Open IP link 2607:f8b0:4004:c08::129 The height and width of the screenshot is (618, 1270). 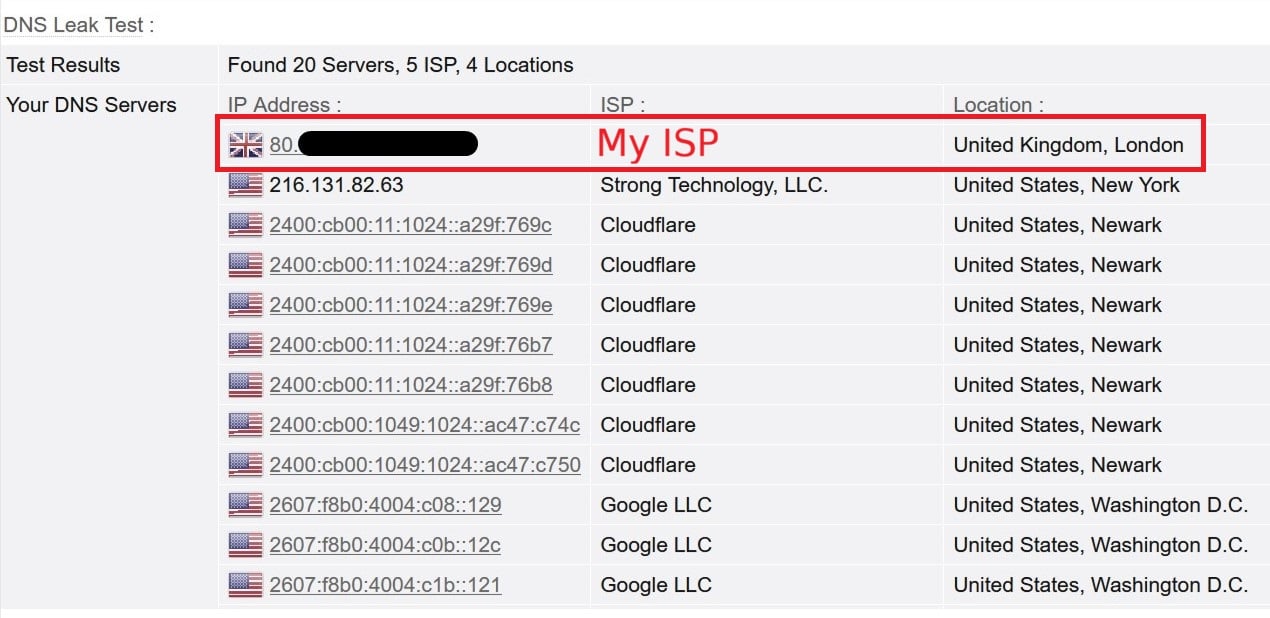coord(385,505)
